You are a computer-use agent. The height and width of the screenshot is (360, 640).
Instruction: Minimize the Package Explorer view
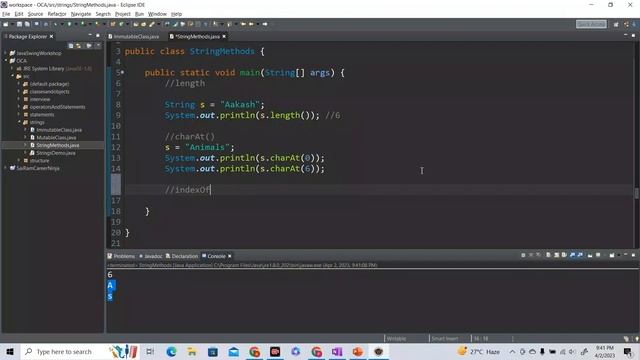pyautogui.click(x=90, y=36)
